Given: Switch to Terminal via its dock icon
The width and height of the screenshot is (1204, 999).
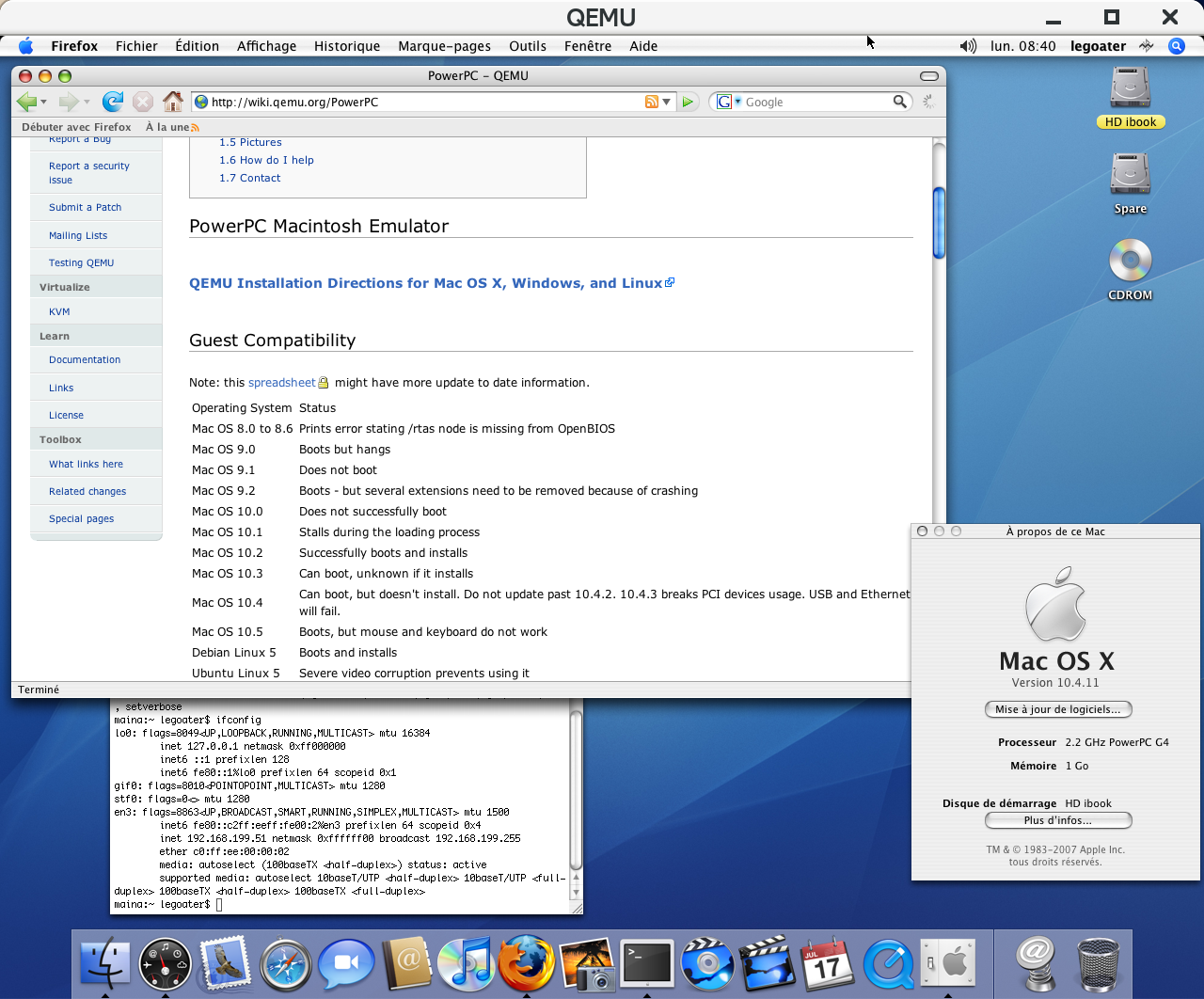Looking at the screenshot, I should (647, 964).
